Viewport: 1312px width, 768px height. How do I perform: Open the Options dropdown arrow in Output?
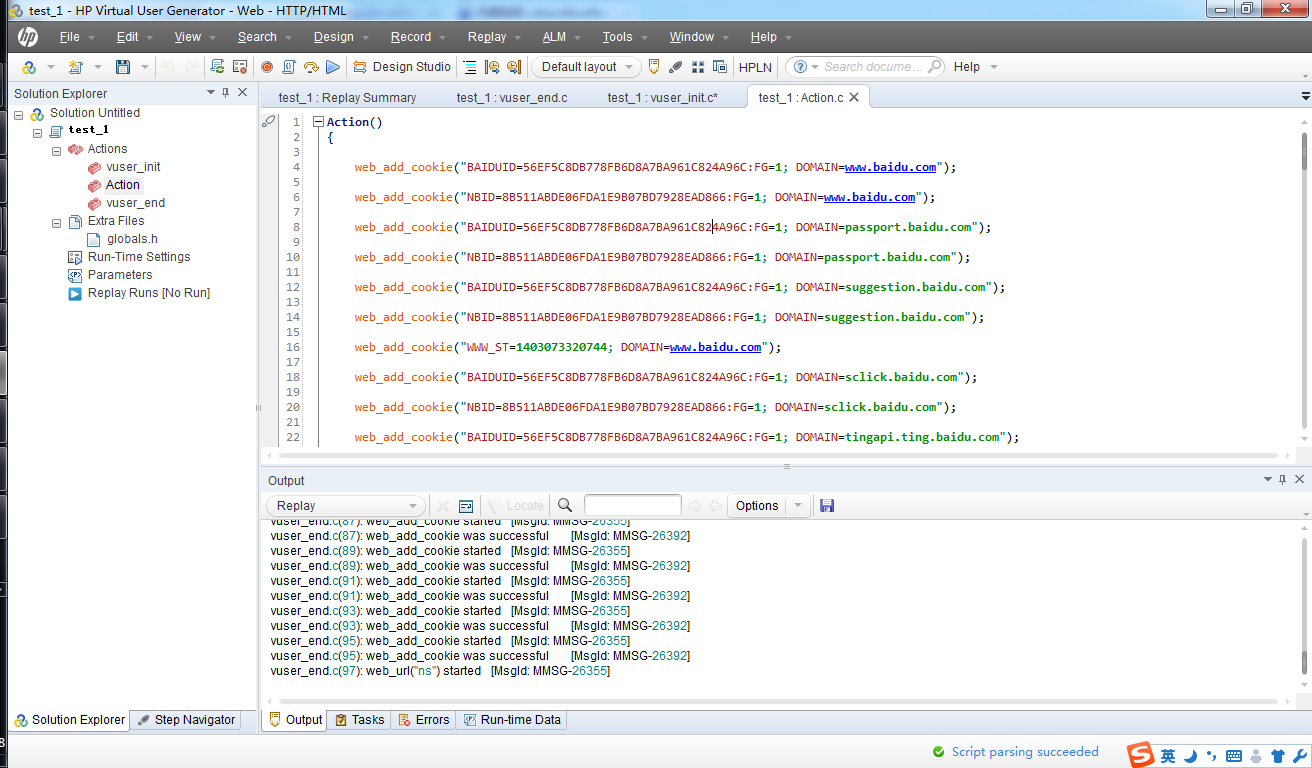(x=797, y=506)
